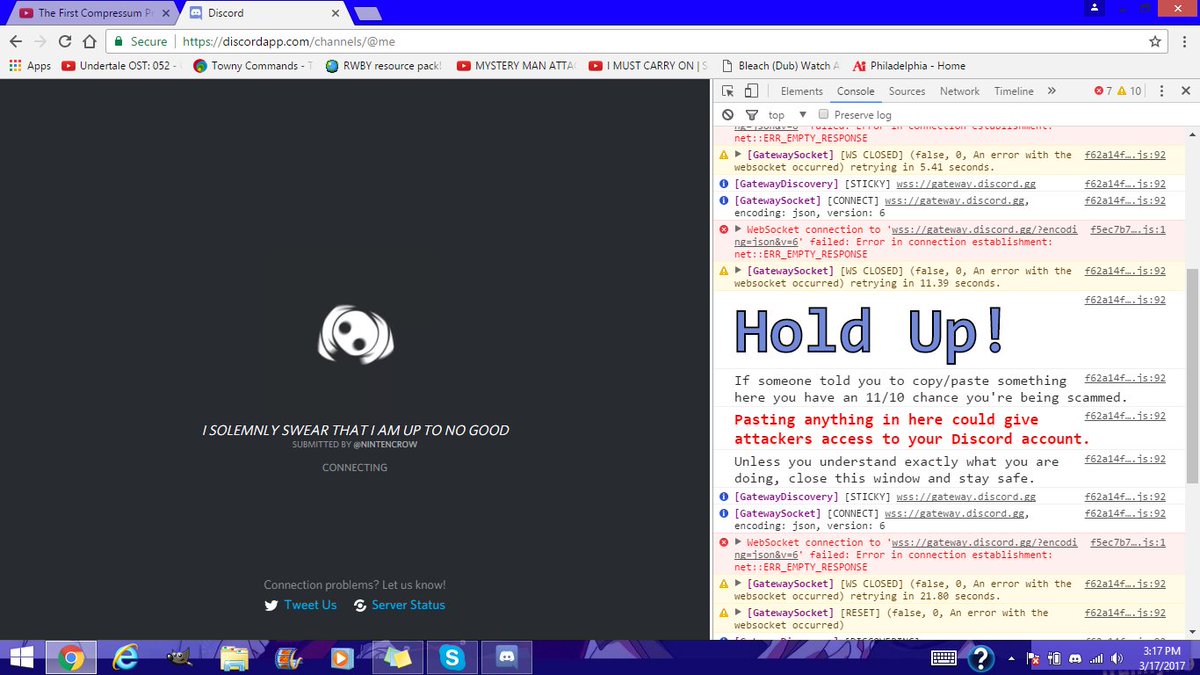Open the Apps bookmarks shortcut
The image size is (1200, 675).
pos(29,66)
